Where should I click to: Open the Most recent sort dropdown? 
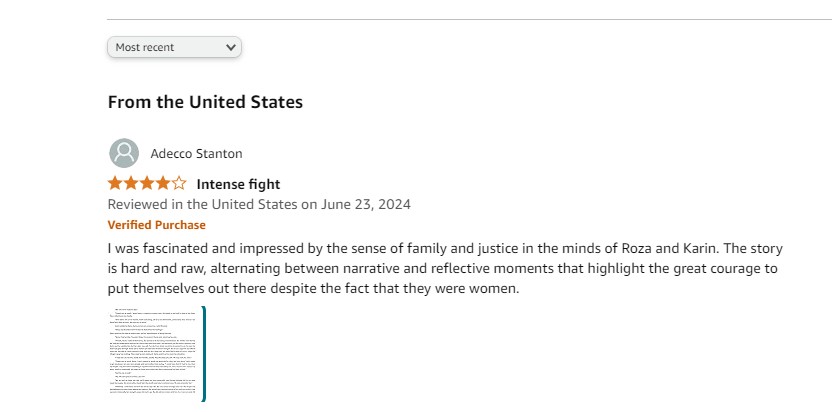[173, 47]
